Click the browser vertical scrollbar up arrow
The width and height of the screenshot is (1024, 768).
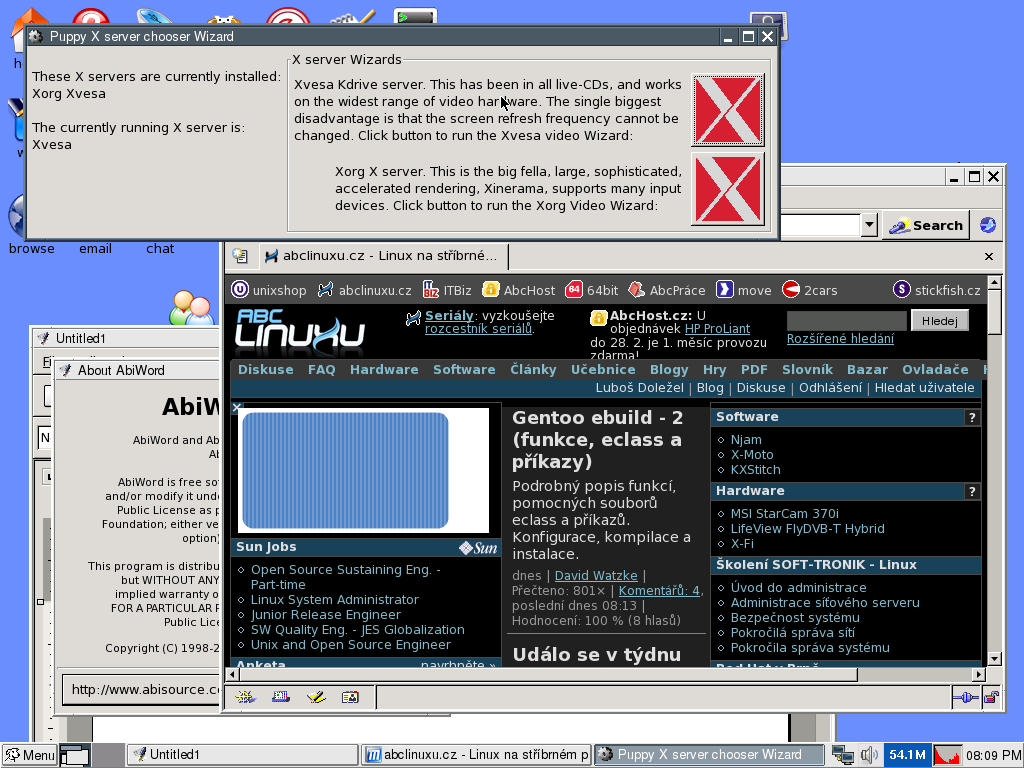pyautogui.click(x=995, y=283)
